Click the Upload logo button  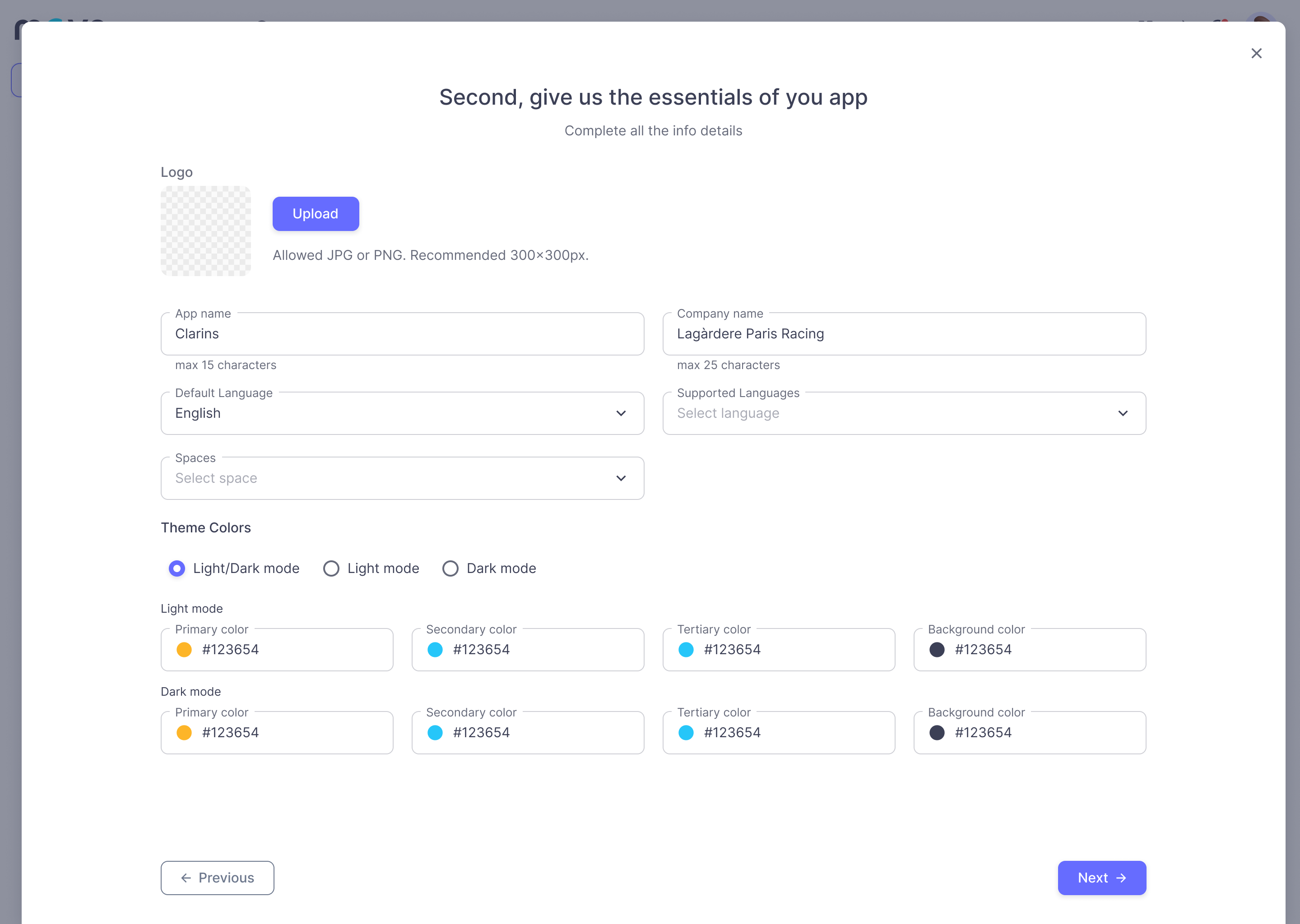(316, 214)
